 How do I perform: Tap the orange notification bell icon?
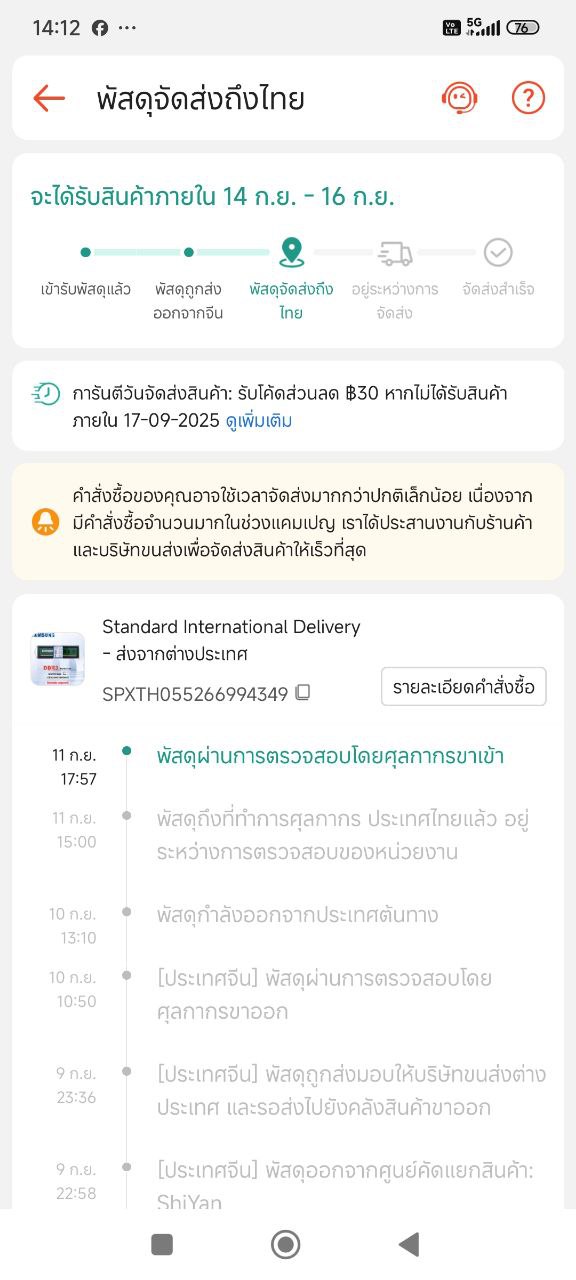[x=45, y=521]
